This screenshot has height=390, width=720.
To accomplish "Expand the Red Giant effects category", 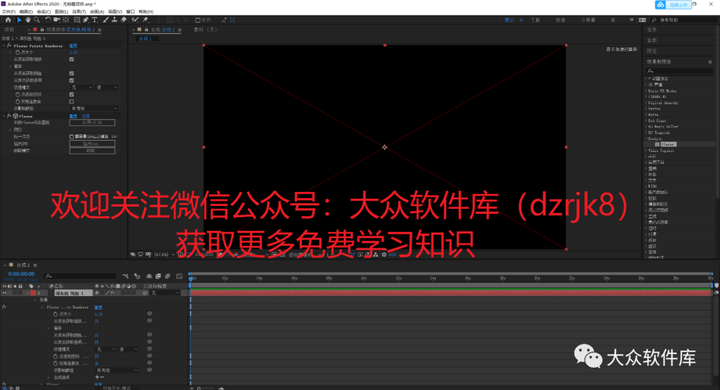I will 646,121.
